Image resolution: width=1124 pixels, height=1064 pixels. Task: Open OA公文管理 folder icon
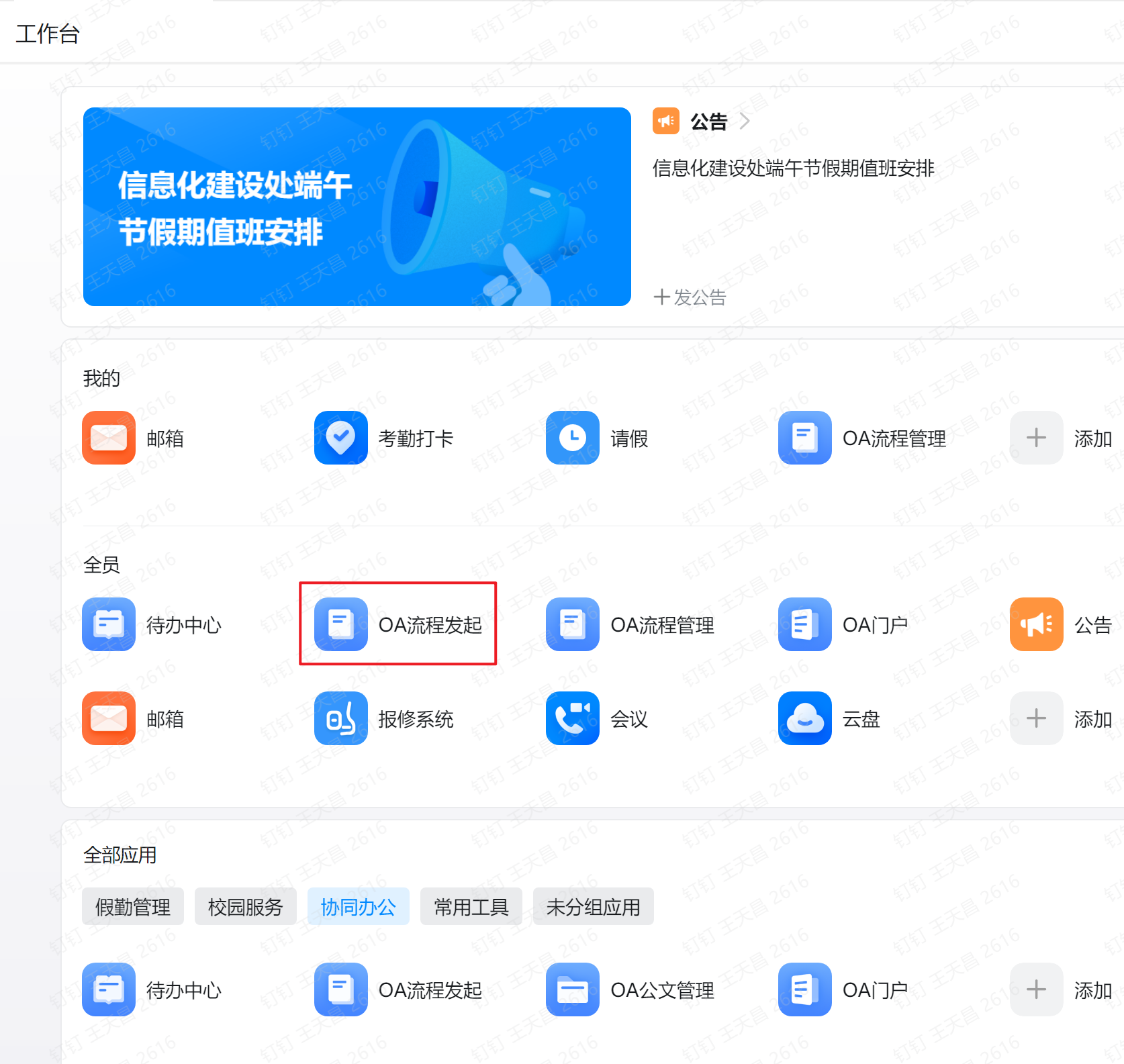tap(572, 989)
